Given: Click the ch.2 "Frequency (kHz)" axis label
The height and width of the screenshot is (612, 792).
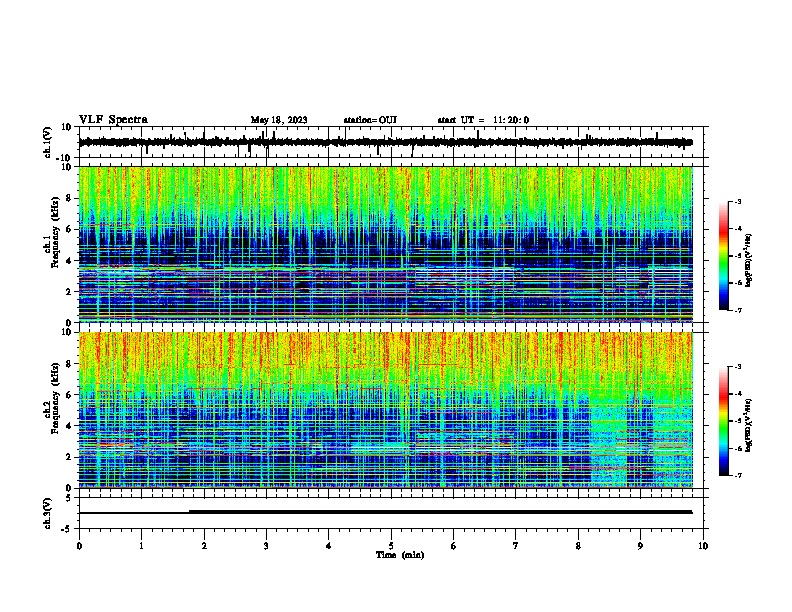Looking at the screenshot, I should click(55, 398).
